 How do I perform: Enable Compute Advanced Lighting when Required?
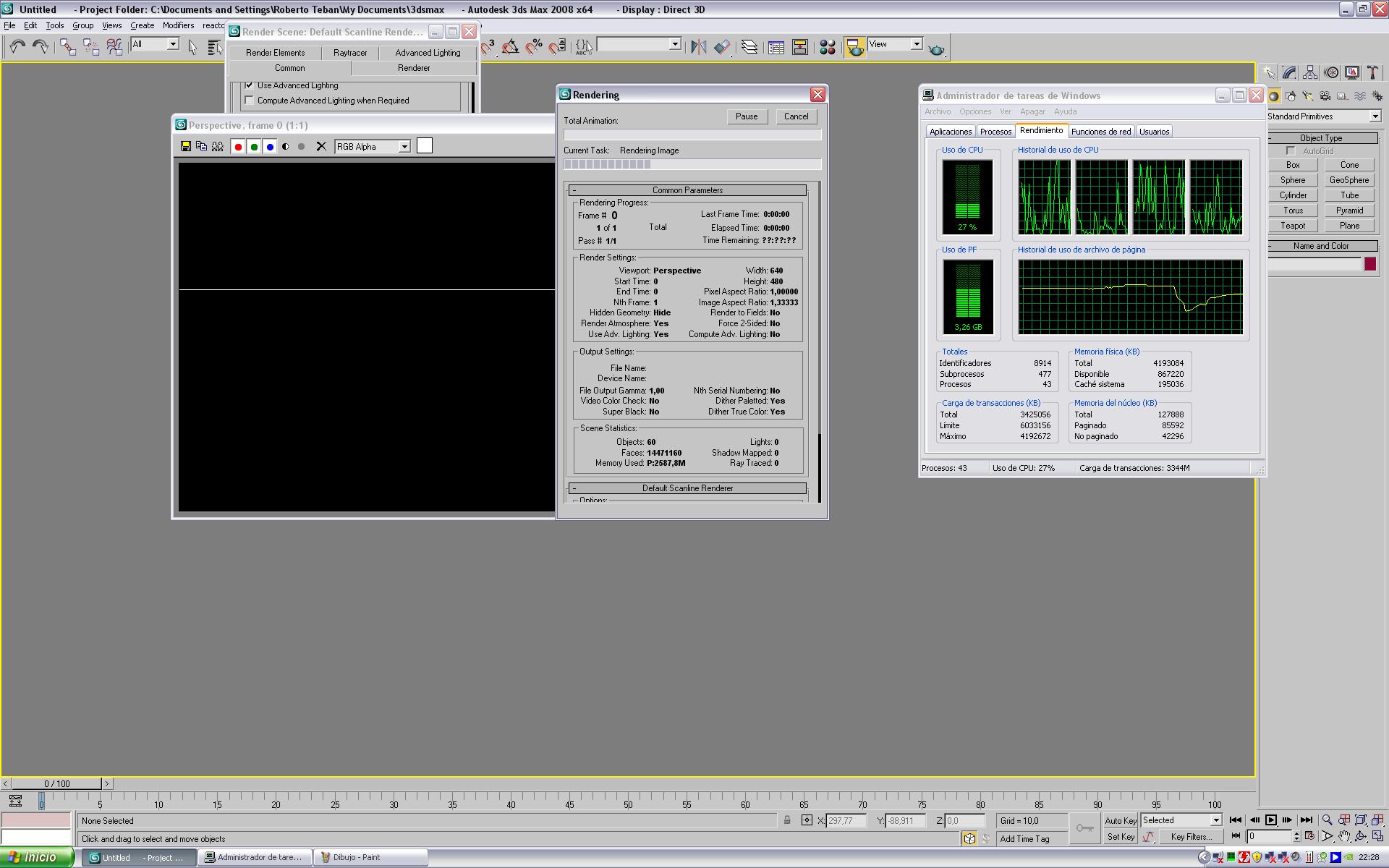click(x=250, y=101)
